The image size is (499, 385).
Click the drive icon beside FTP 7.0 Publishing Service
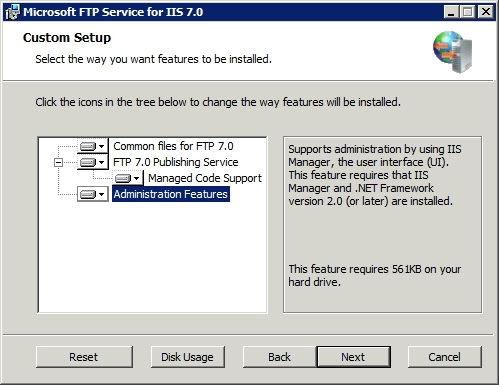(x=88, y=162)
